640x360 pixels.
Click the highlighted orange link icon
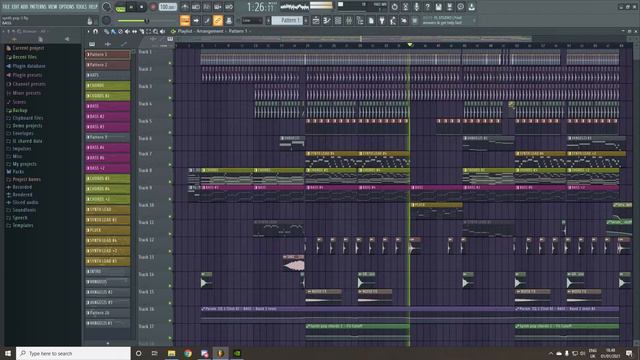[x=218, y=20]
